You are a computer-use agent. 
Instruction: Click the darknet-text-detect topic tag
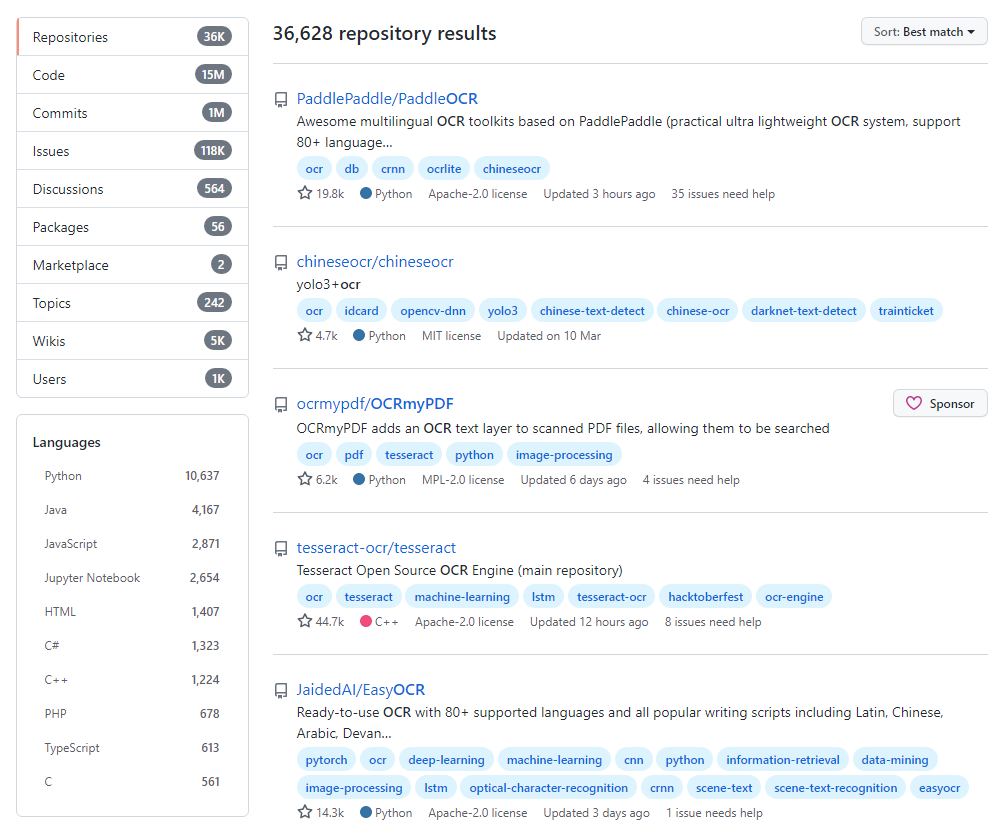pos(804,311)
